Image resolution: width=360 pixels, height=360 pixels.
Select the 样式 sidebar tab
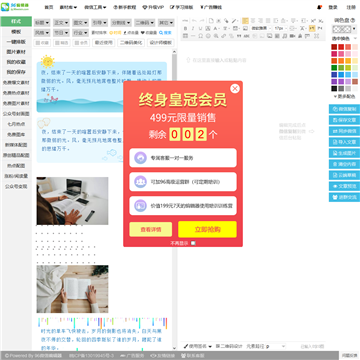16,21
